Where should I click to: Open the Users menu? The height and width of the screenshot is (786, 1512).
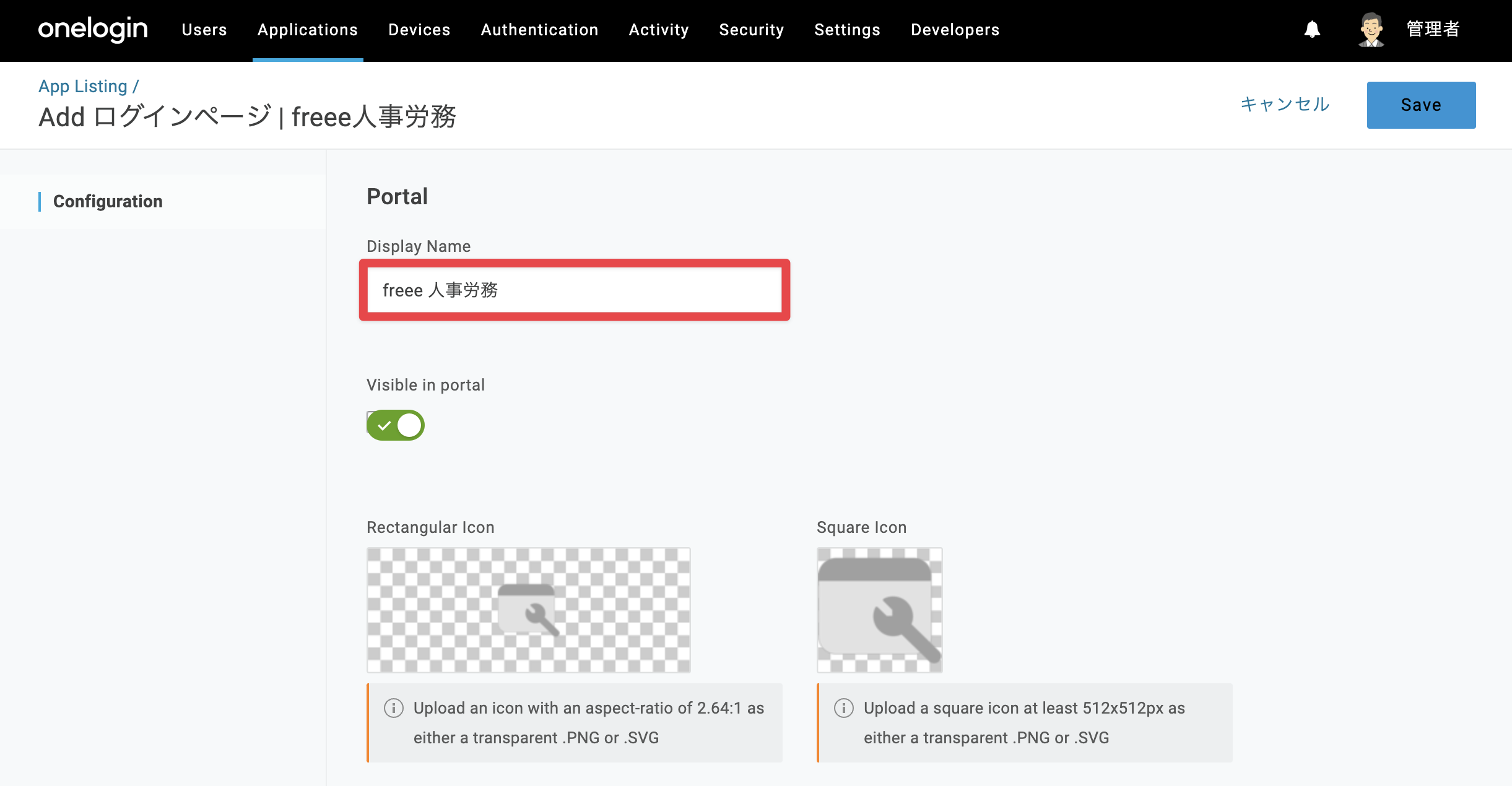[204, 30]
